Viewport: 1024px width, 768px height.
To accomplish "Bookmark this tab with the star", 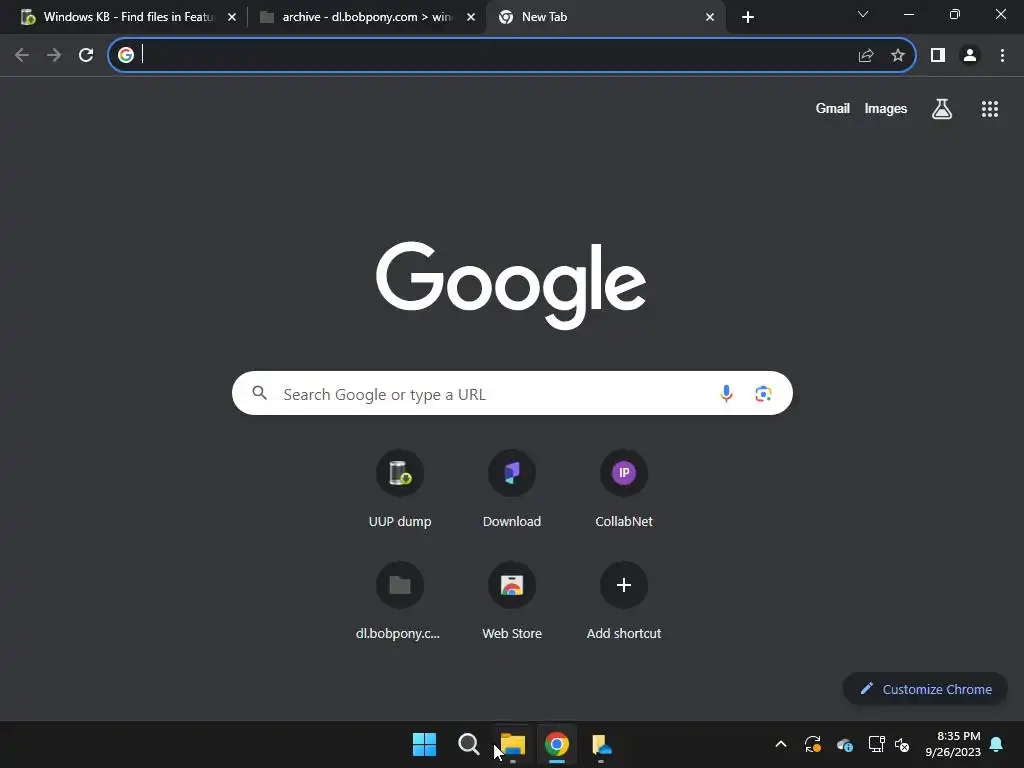I will (x=898, y=56).
